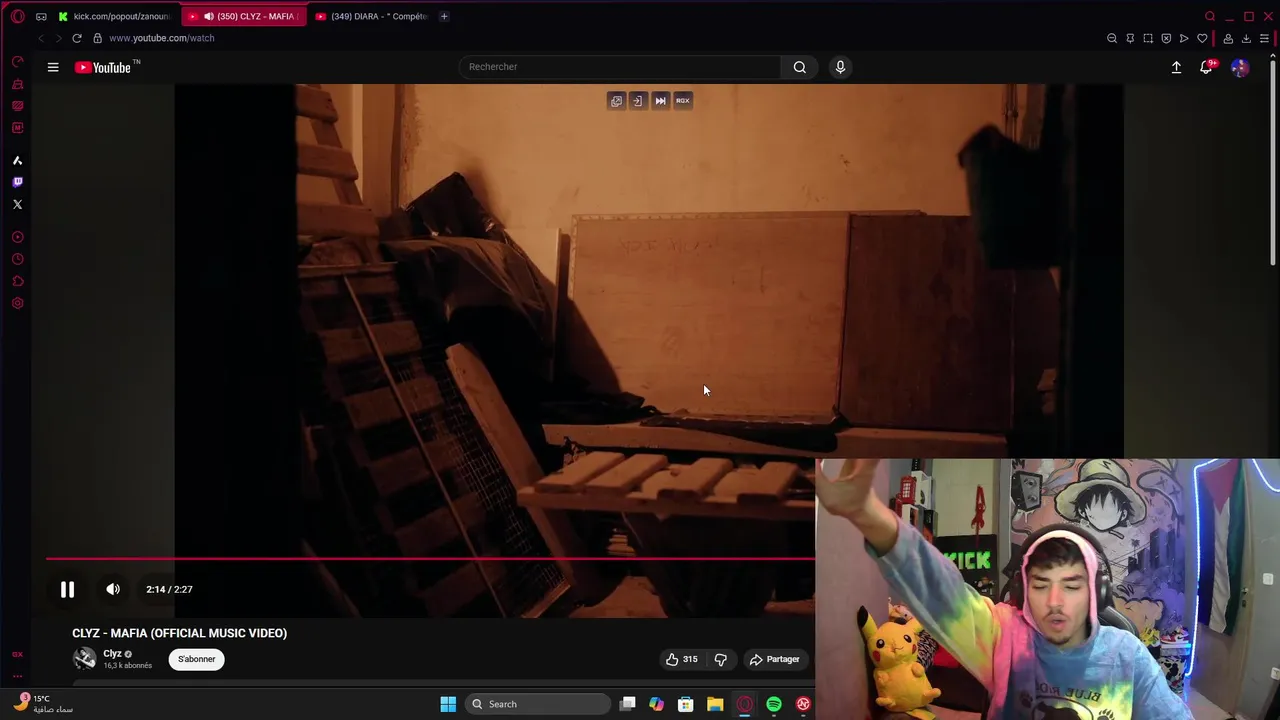Open X in the Opera sidebar
Screen dimensions: 1280x720
coord(17,204)
